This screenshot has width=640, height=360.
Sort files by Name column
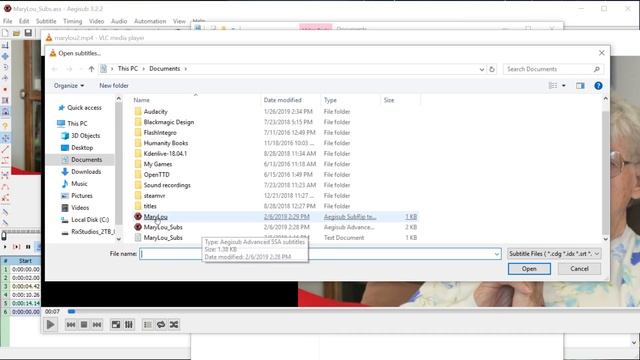(141, 100)
